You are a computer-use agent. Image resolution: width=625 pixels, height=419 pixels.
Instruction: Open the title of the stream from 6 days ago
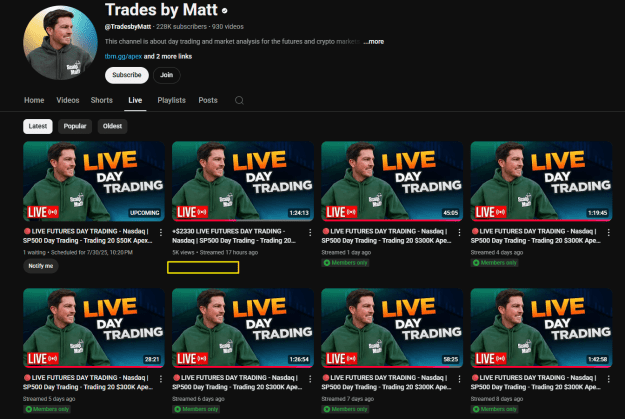tap(237, 382)
